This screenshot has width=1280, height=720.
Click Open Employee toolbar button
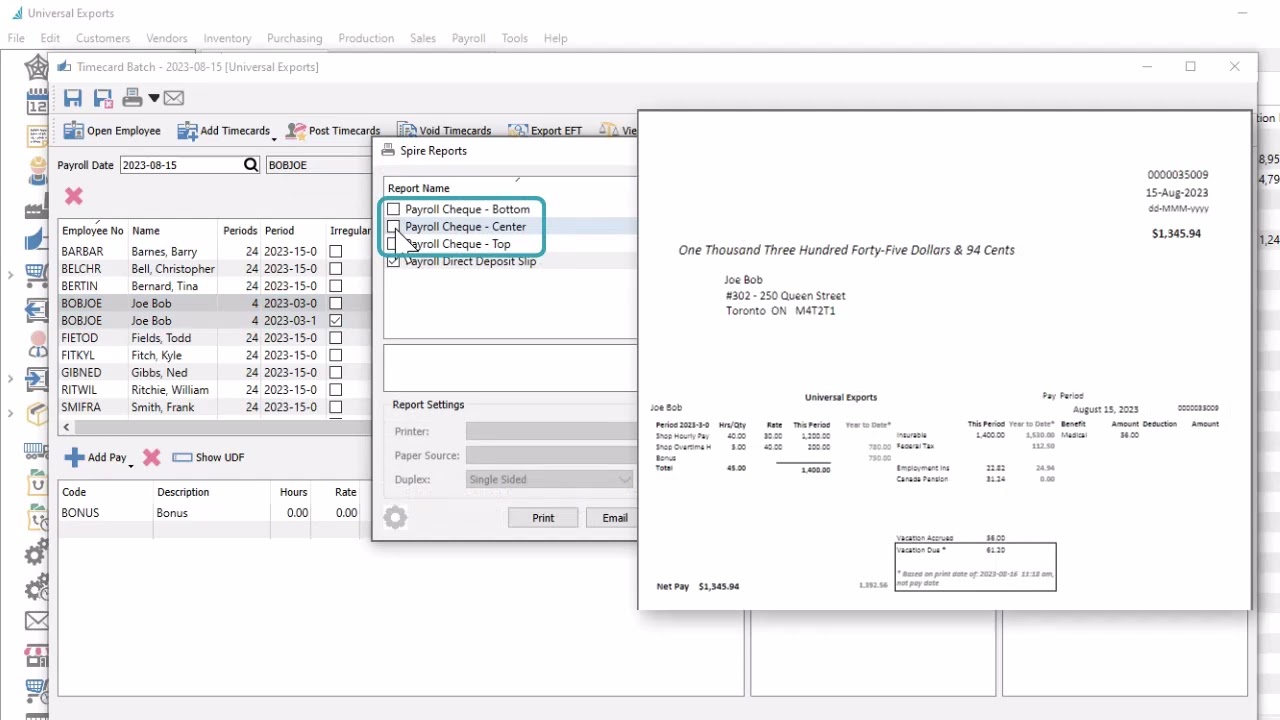[x=112, y=131]
